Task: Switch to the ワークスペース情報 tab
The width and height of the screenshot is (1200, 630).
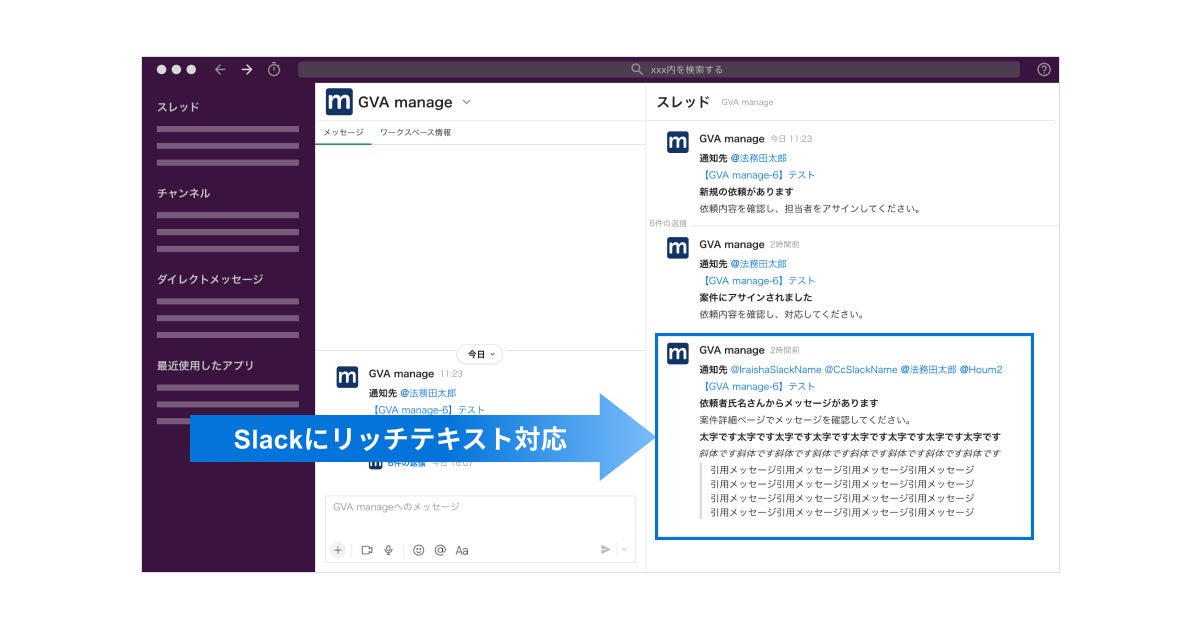Action: [x=415, y=132]
